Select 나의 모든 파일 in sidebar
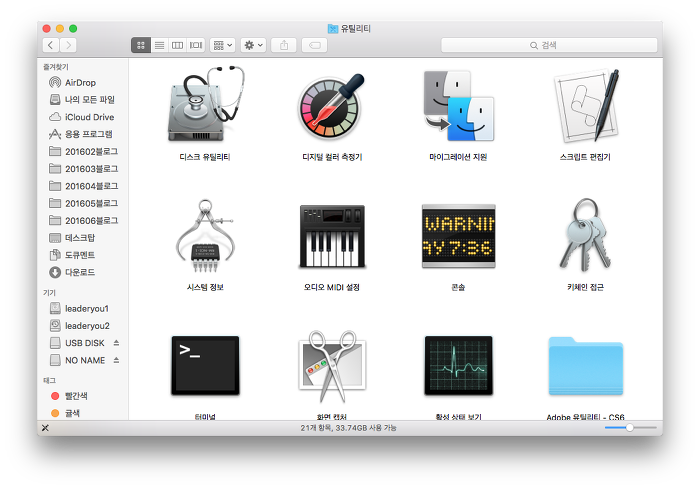Viewport: 700px width, 489px height. pos(80,100)
